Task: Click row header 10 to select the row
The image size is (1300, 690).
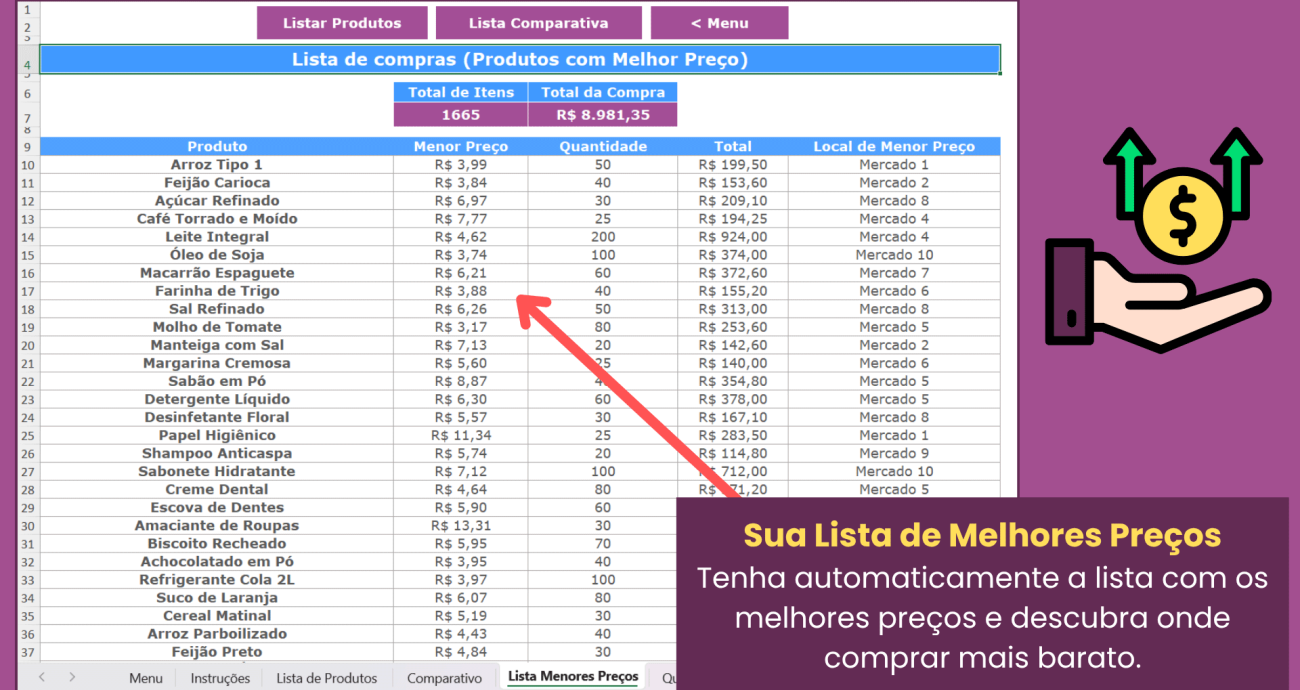Action: [27, 164]
